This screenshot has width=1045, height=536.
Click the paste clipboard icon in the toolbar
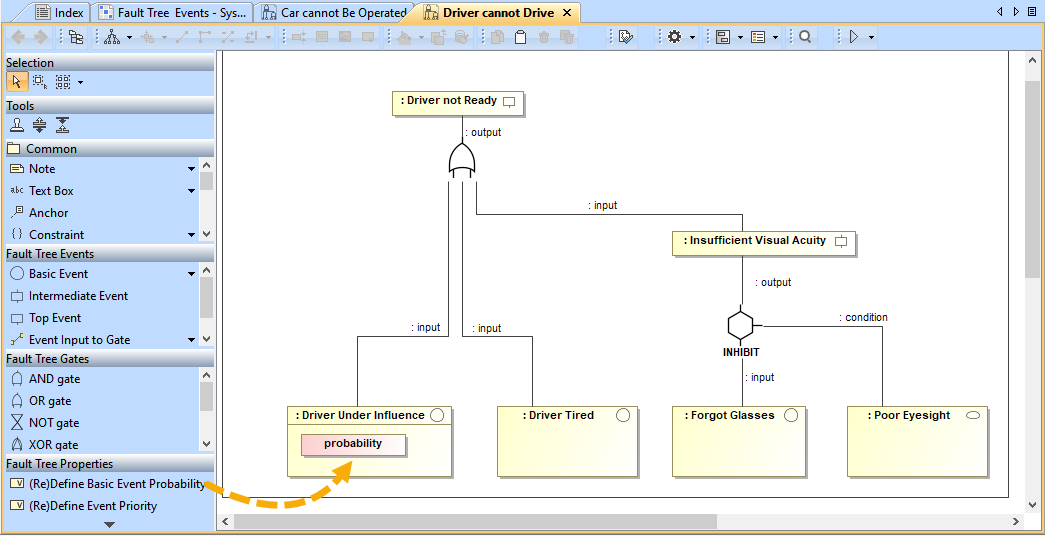(521, 37)
